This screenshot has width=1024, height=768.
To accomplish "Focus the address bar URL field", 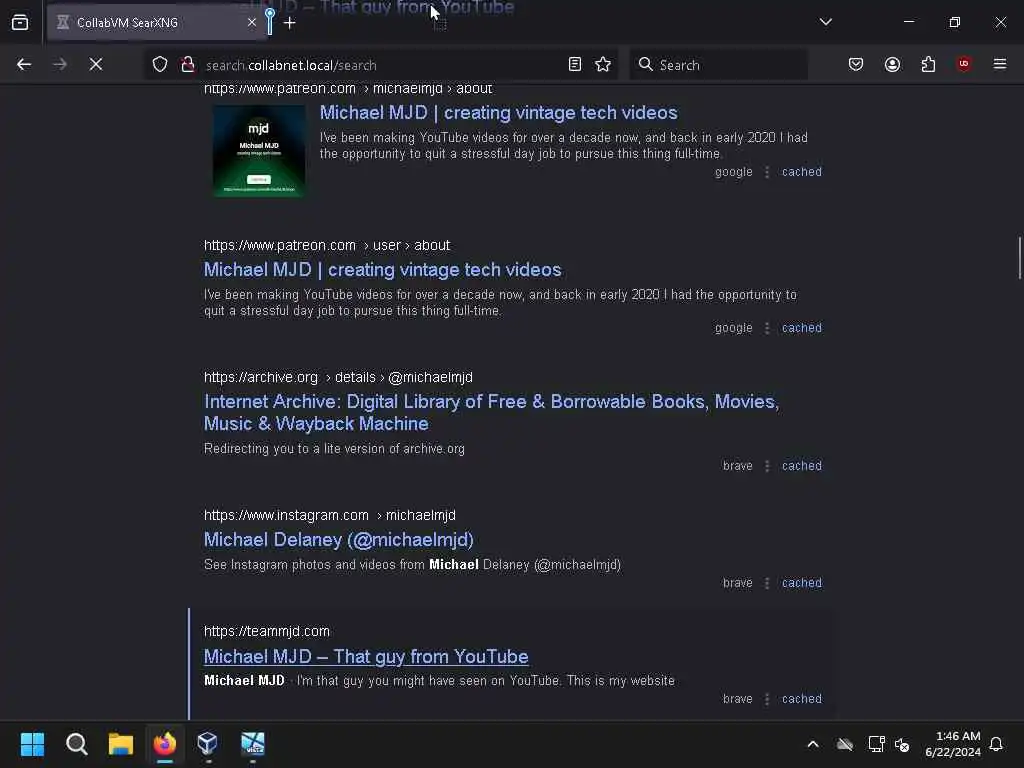I will coord(382,65).
